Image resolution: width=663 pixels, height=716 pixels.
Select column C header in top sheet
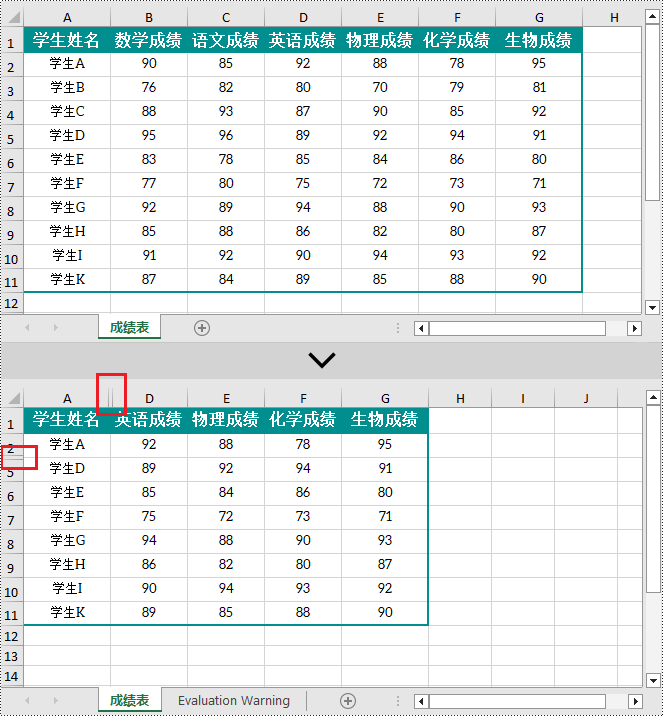pyautogui.click(x=226, y=18)
